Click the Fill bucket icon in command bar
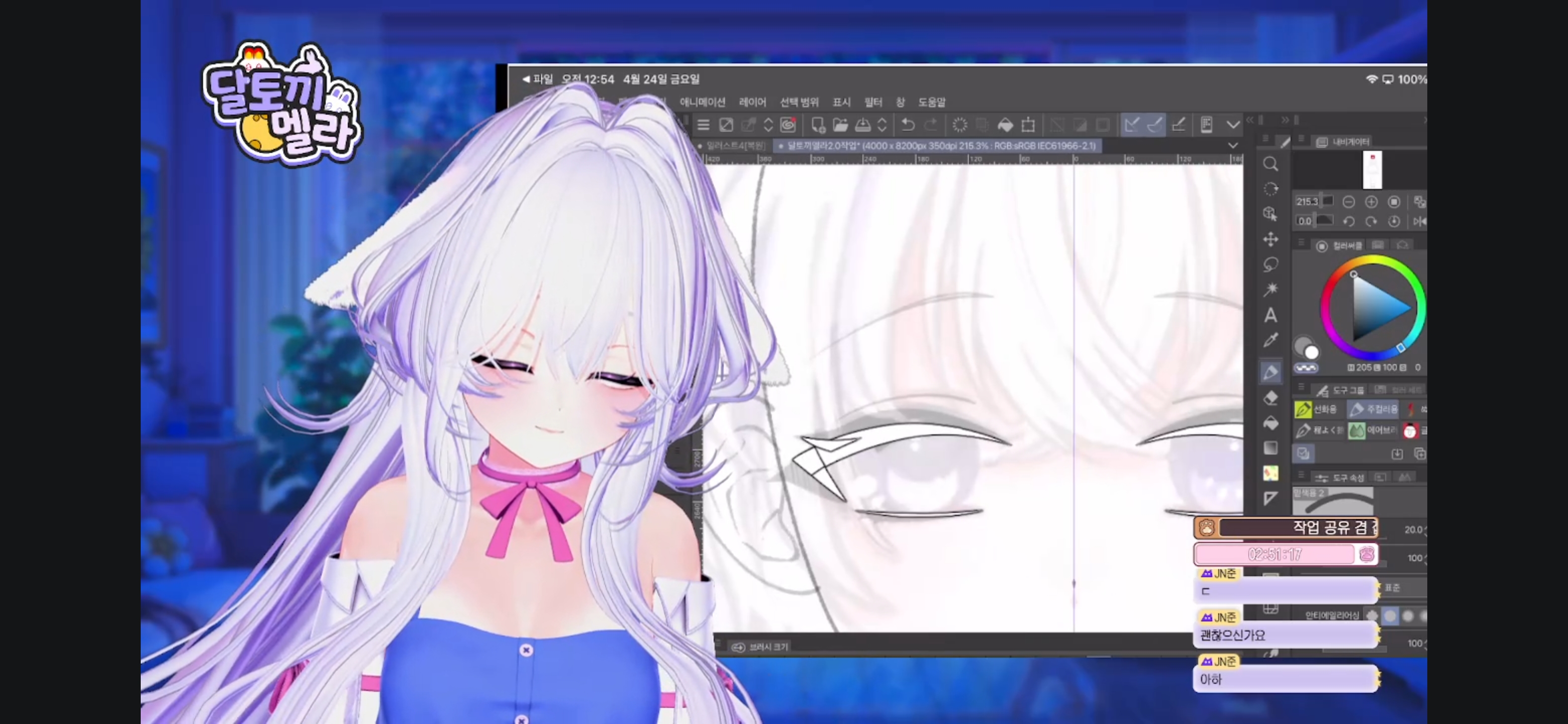 pyautogui.click(x=1005, y=125)
